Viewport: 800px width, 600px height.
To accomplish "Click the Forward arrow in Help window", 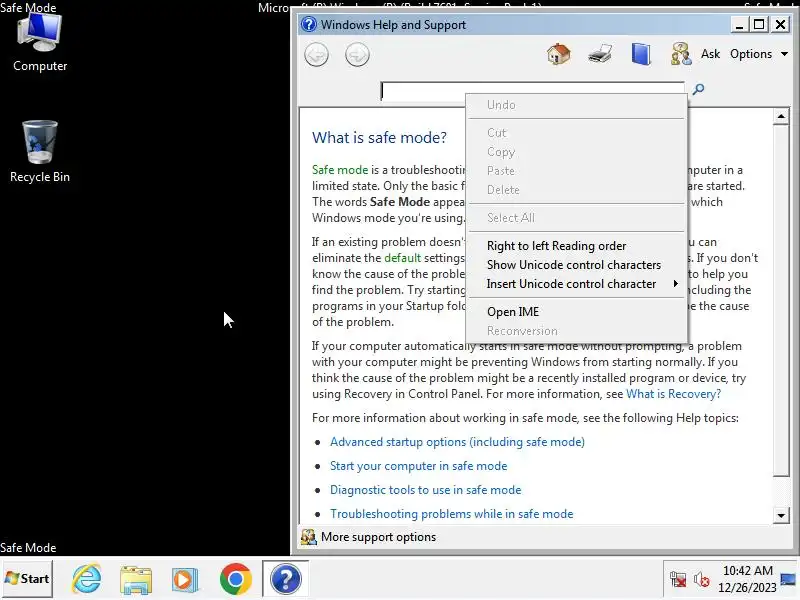I will [x=357, y=55].
